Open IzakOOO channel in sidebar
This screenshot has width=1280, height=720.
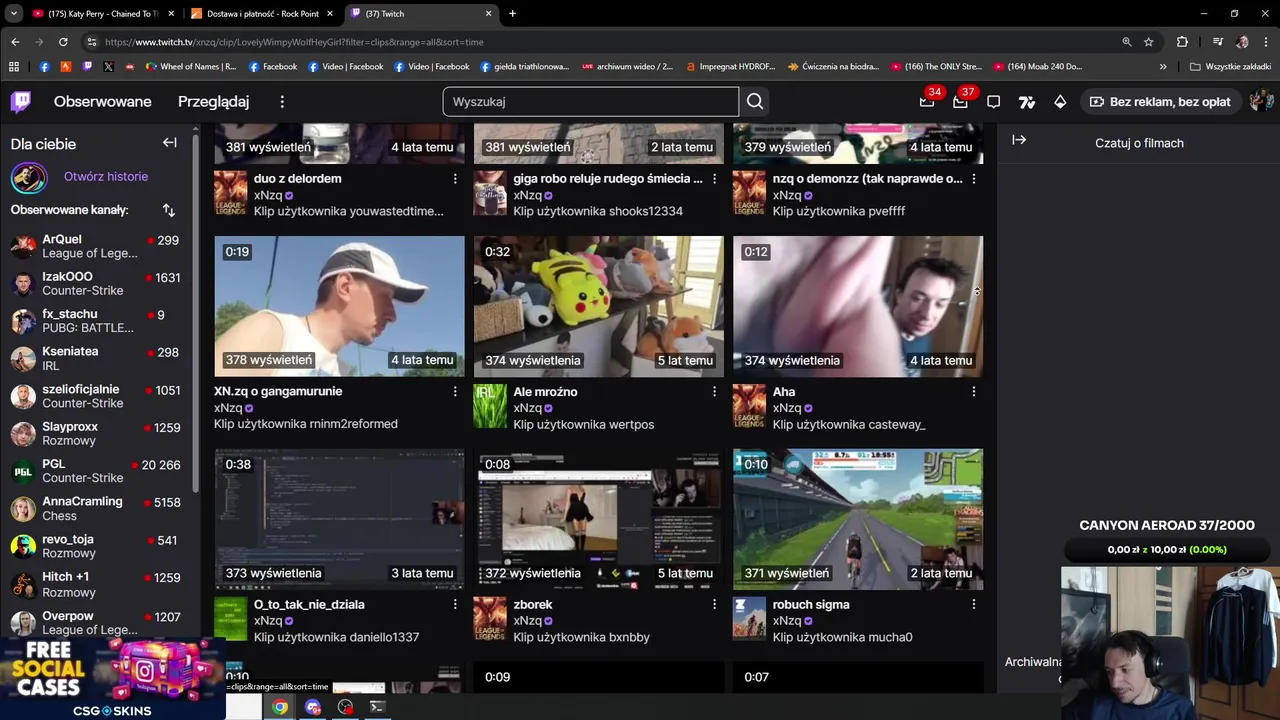[95, 284]
